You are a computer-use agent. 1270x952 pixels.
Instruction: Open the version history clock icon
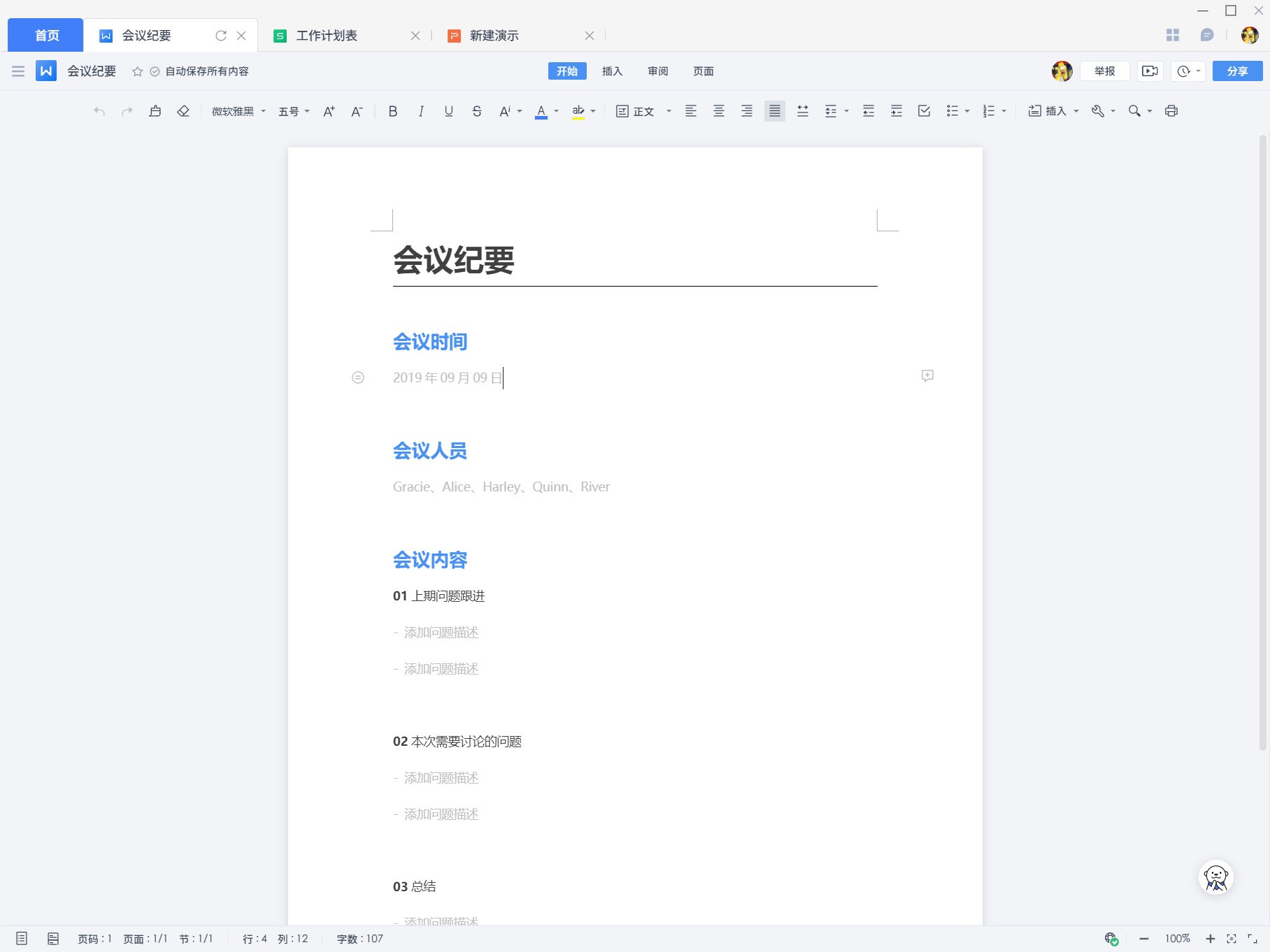pyautogui.click(x=1184, y=71)
